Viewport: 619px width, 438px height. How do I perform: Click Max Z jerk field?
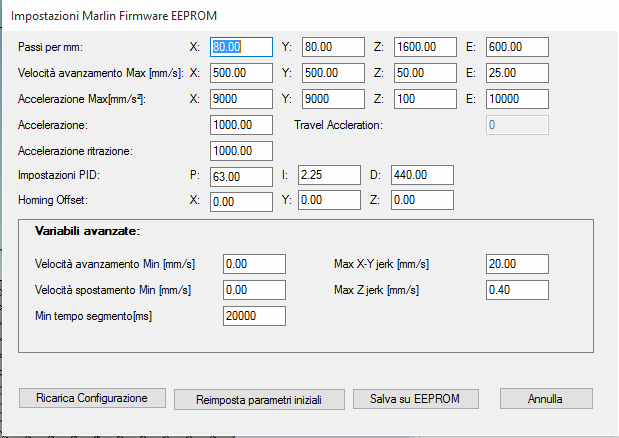coord(517,290)
